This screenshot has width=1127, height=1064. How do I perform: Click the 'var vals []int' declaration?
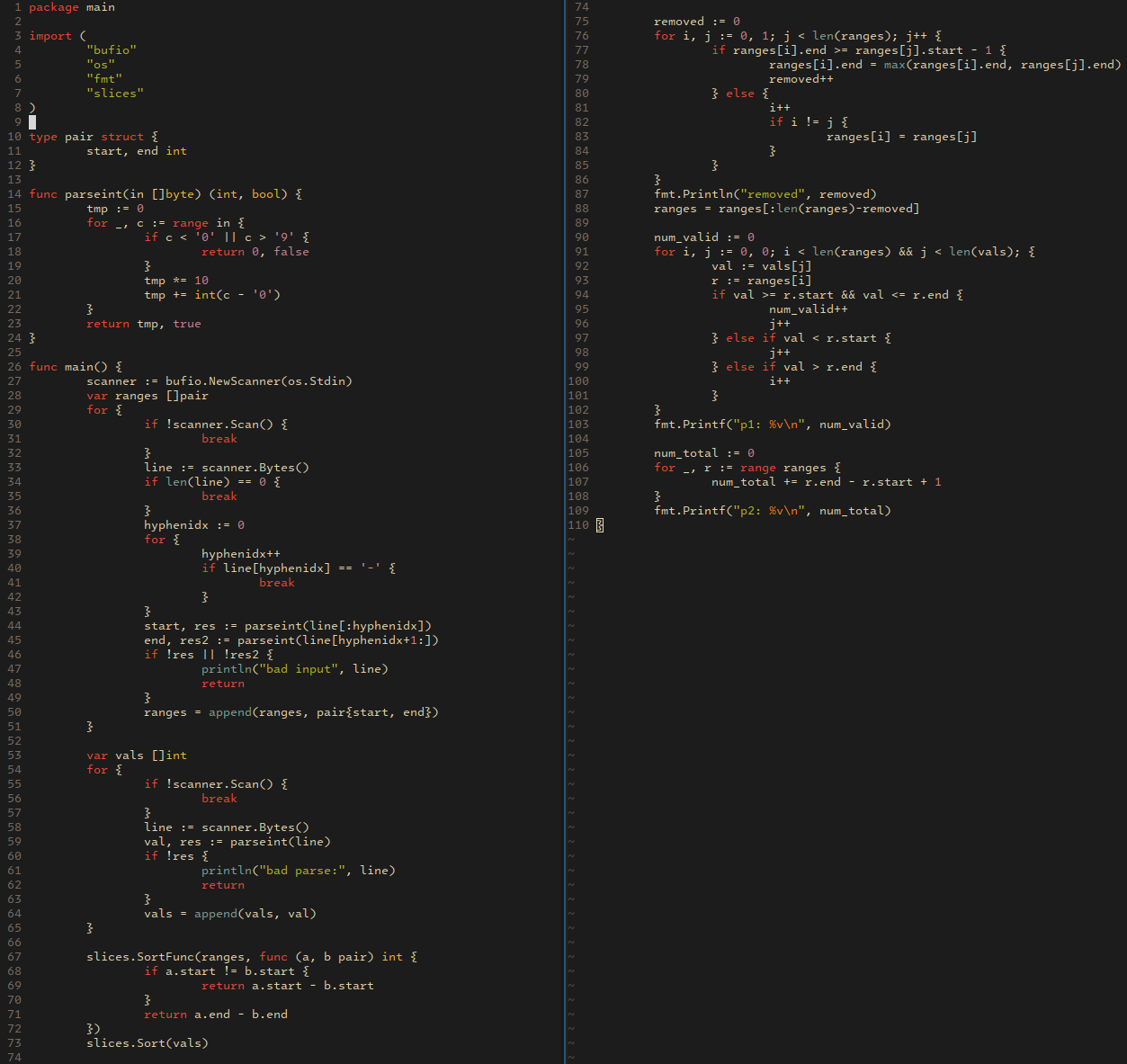click(137, 756)
